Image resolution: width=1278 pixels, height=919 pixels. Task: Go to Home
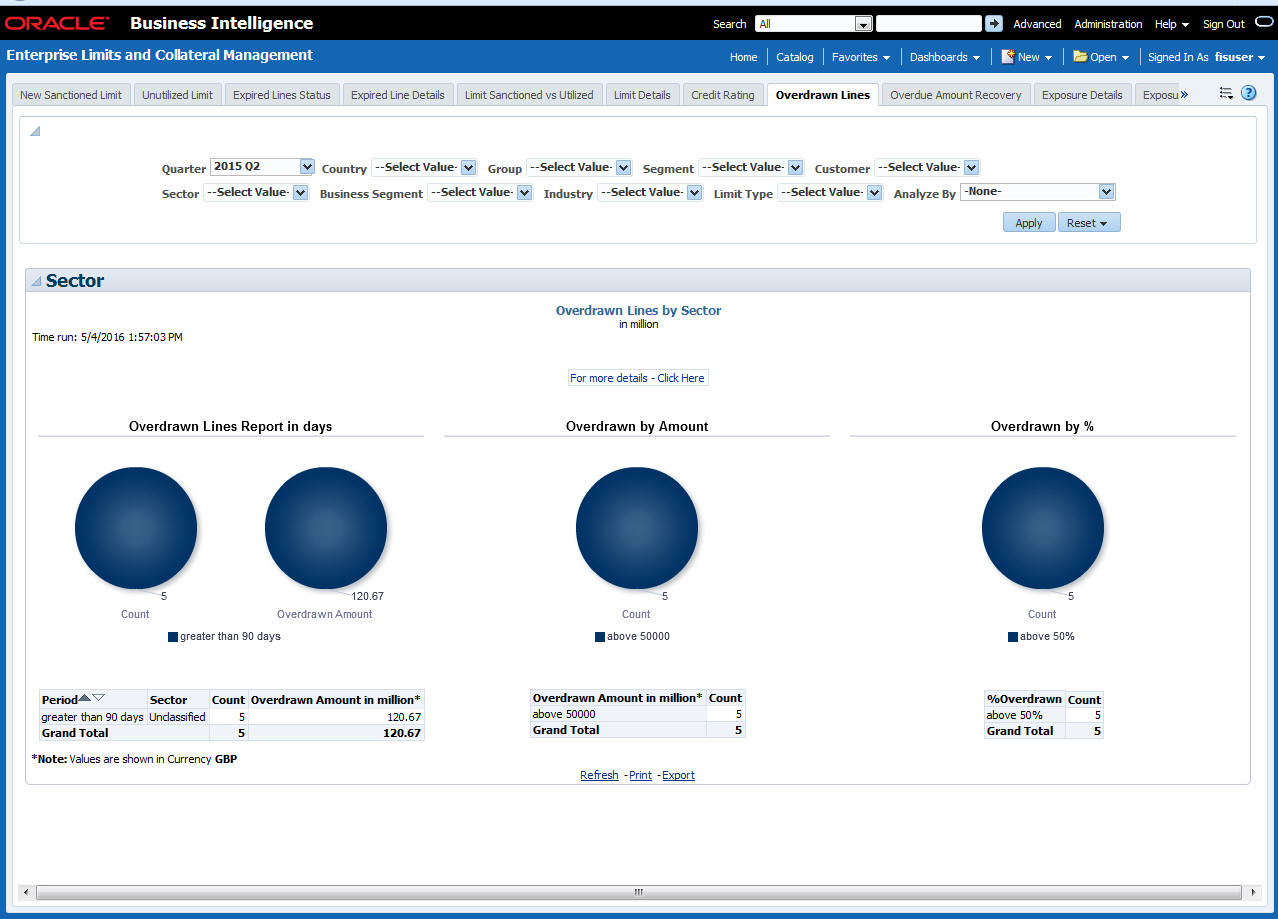tap(743, 57)
